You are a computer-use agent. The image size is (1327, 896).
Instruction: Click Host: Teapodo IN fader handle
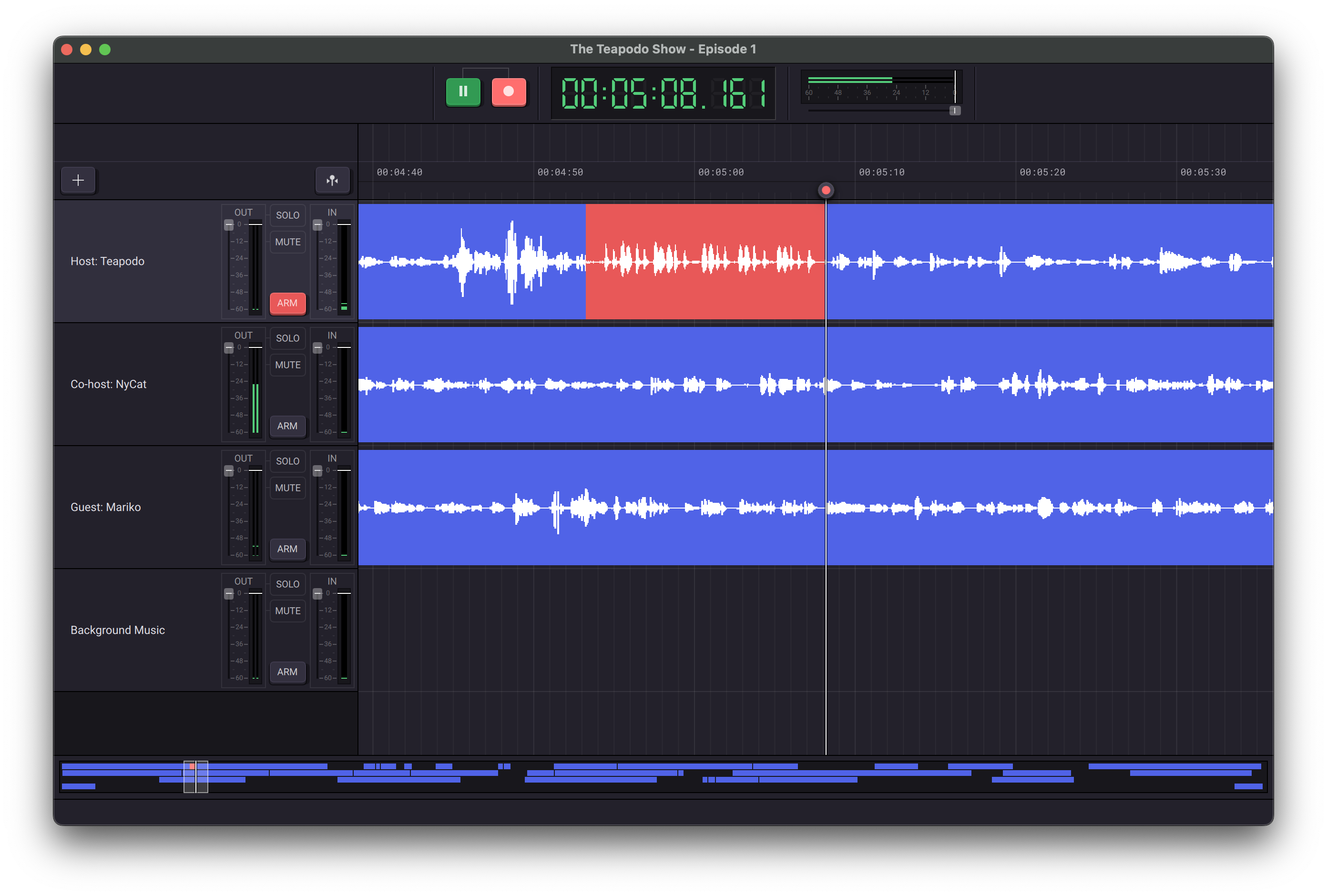(x=317, y=225)
